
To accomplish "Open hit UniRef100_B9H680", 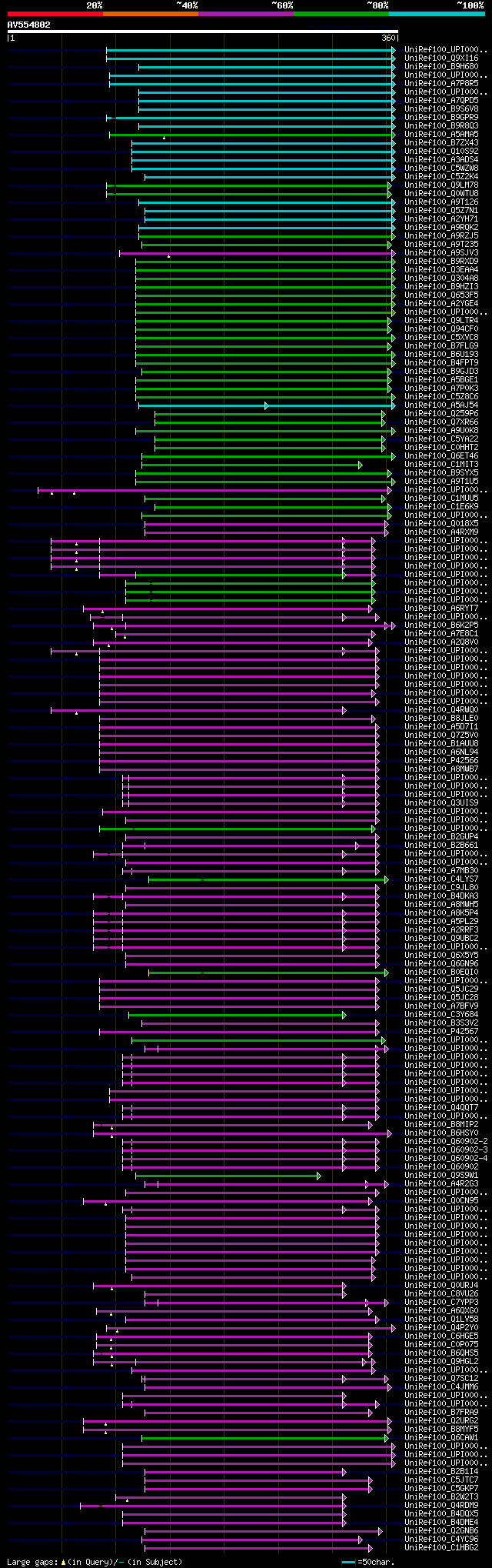I will click(x=441, y=66).
